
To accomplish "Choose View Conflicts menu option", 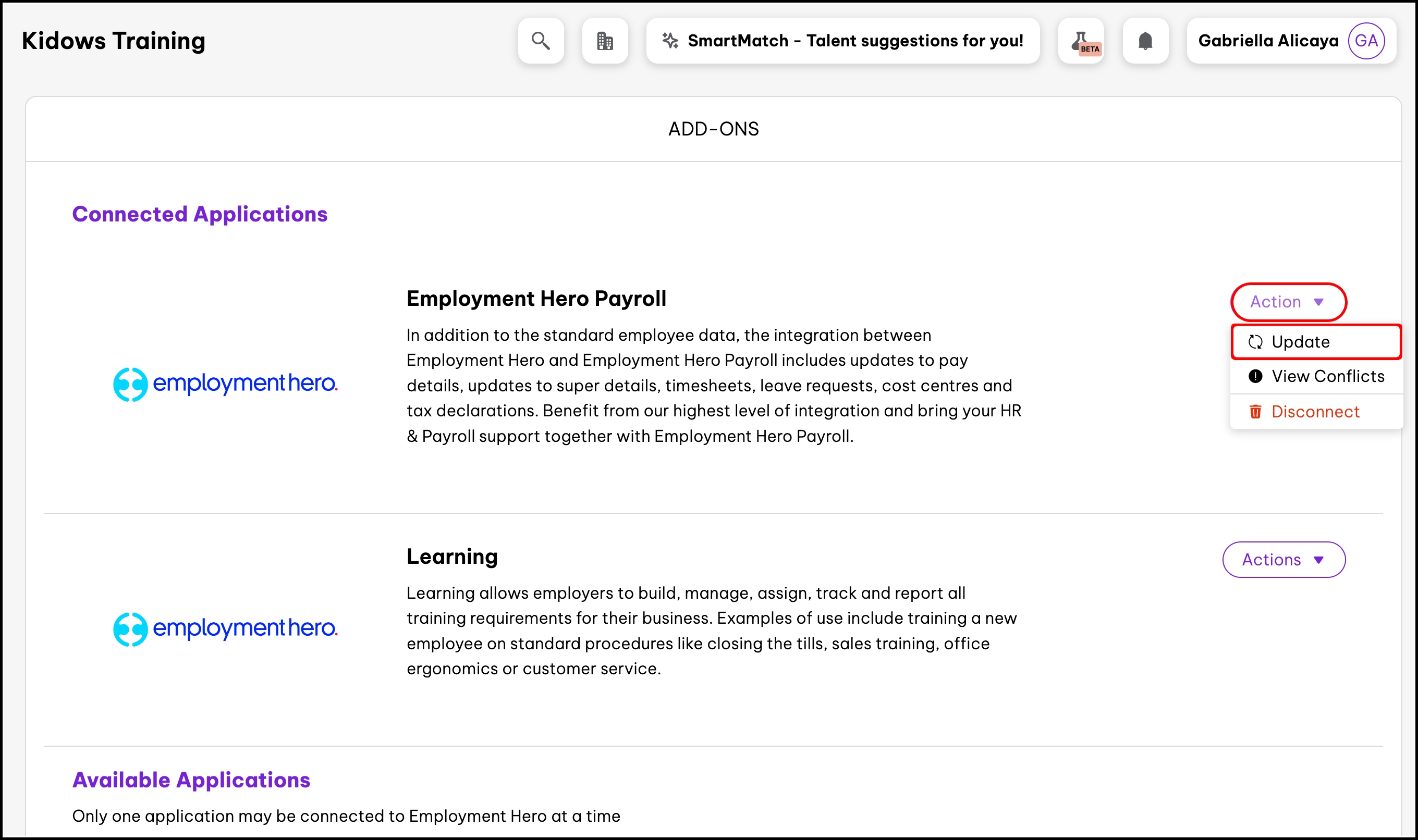I will click(x=1327, y=376).
